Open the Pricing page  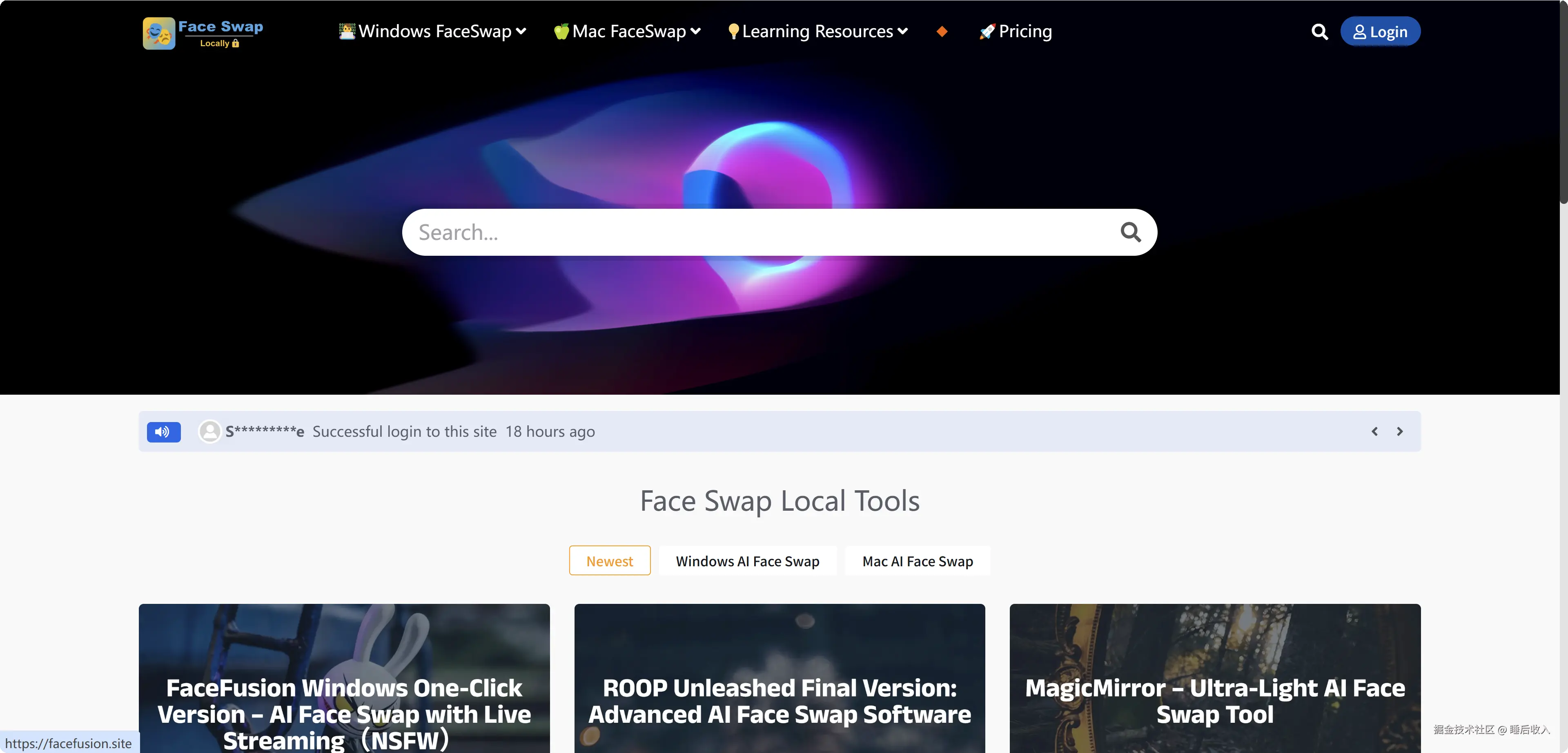[x=1015, y=32]
